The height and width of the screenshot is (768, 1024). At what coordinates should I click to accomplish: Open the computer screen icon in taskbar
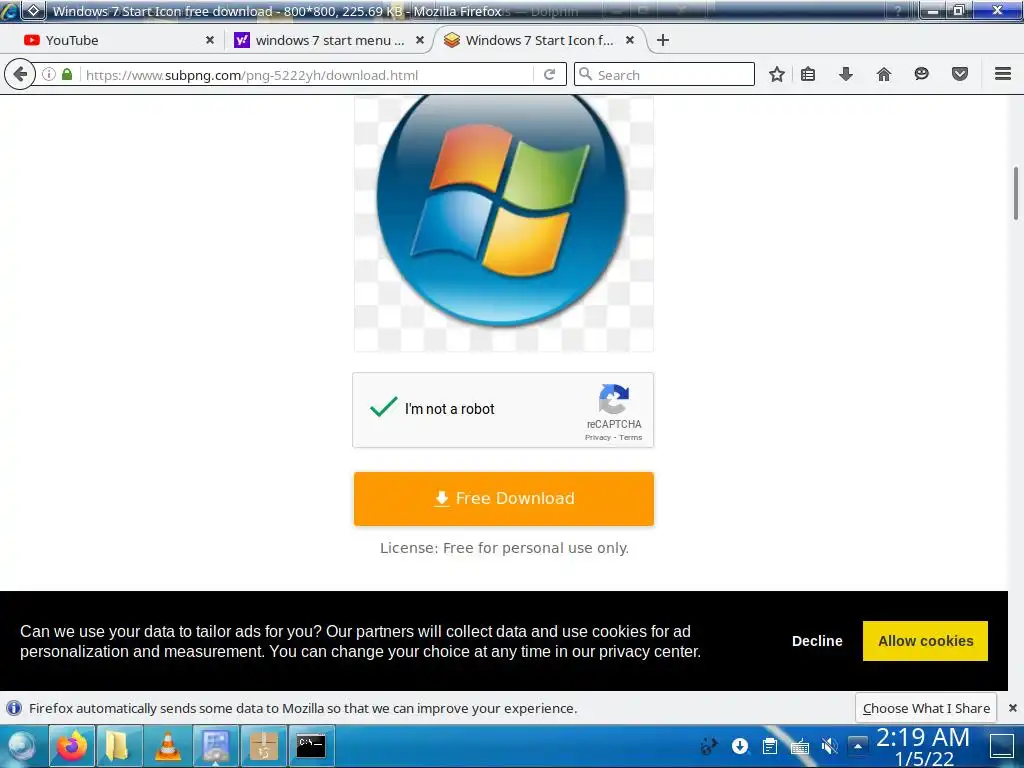pyautogui.click(x=216, y=746)
